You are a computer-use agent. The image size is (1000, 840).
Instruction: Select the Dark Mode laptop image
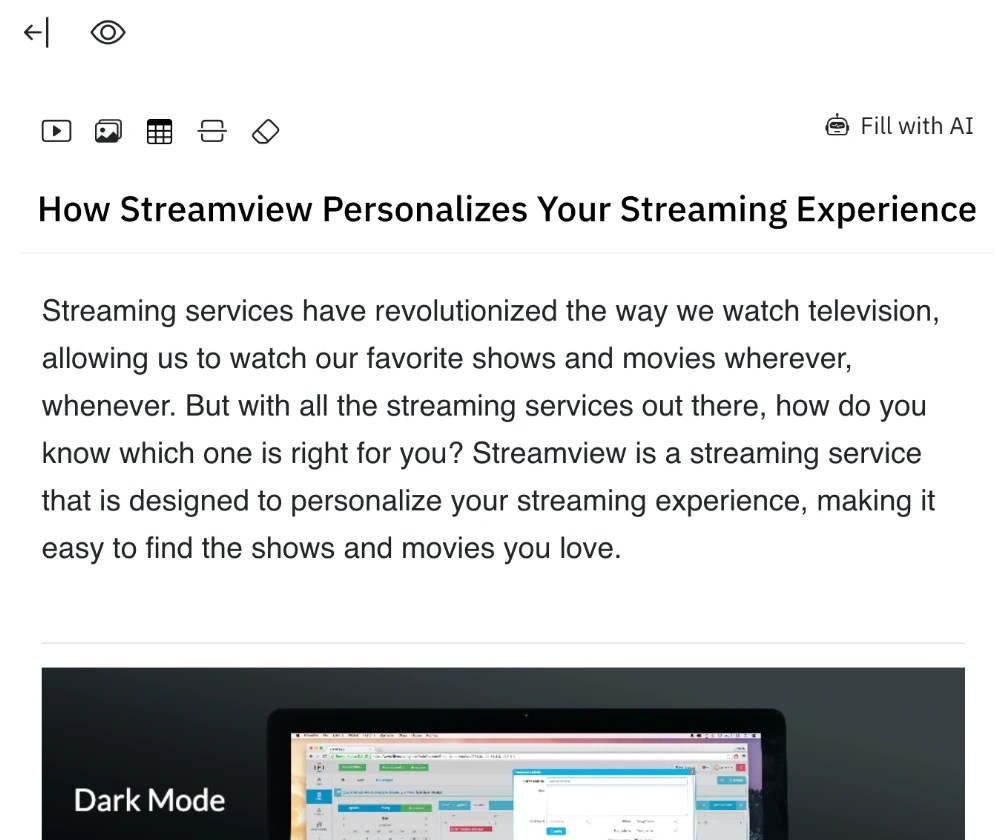pyautogui.click(x=503, y=754)
